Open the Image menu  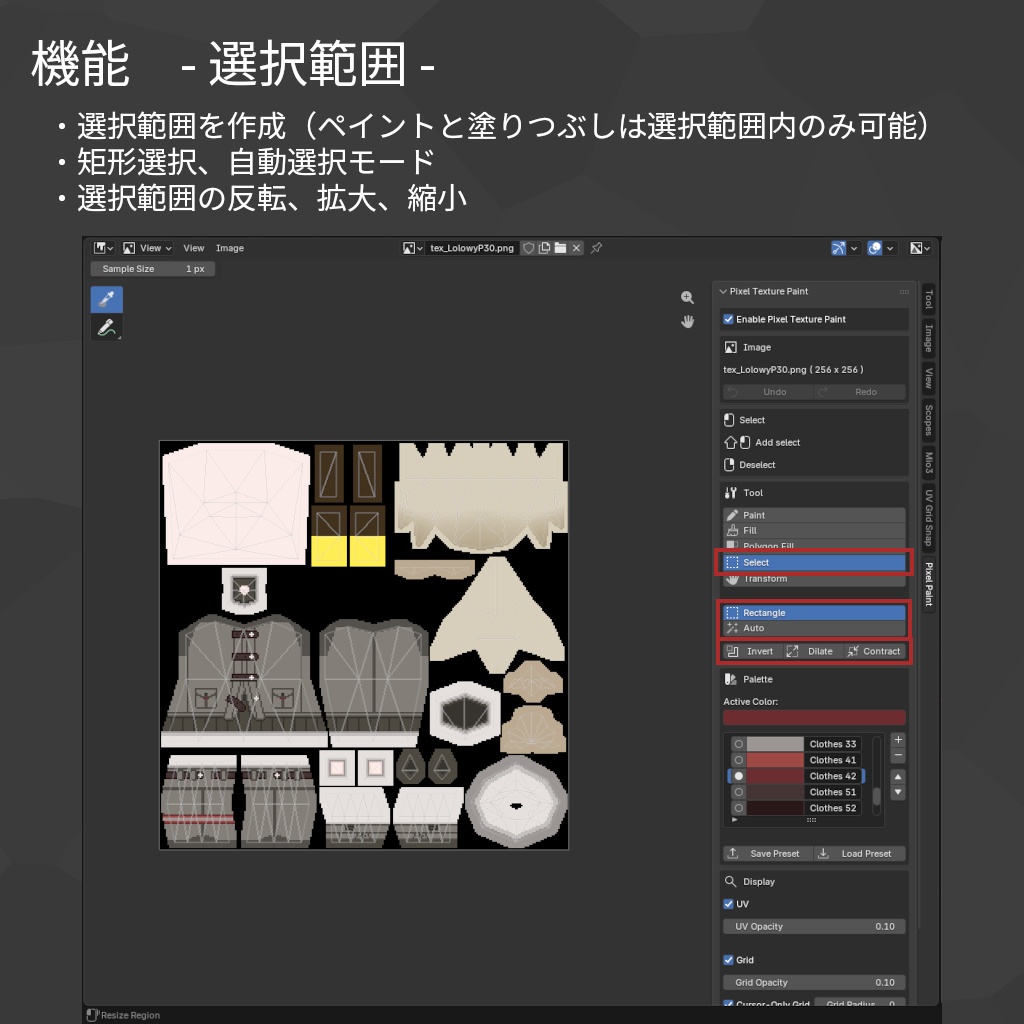[x=230, y=248]
